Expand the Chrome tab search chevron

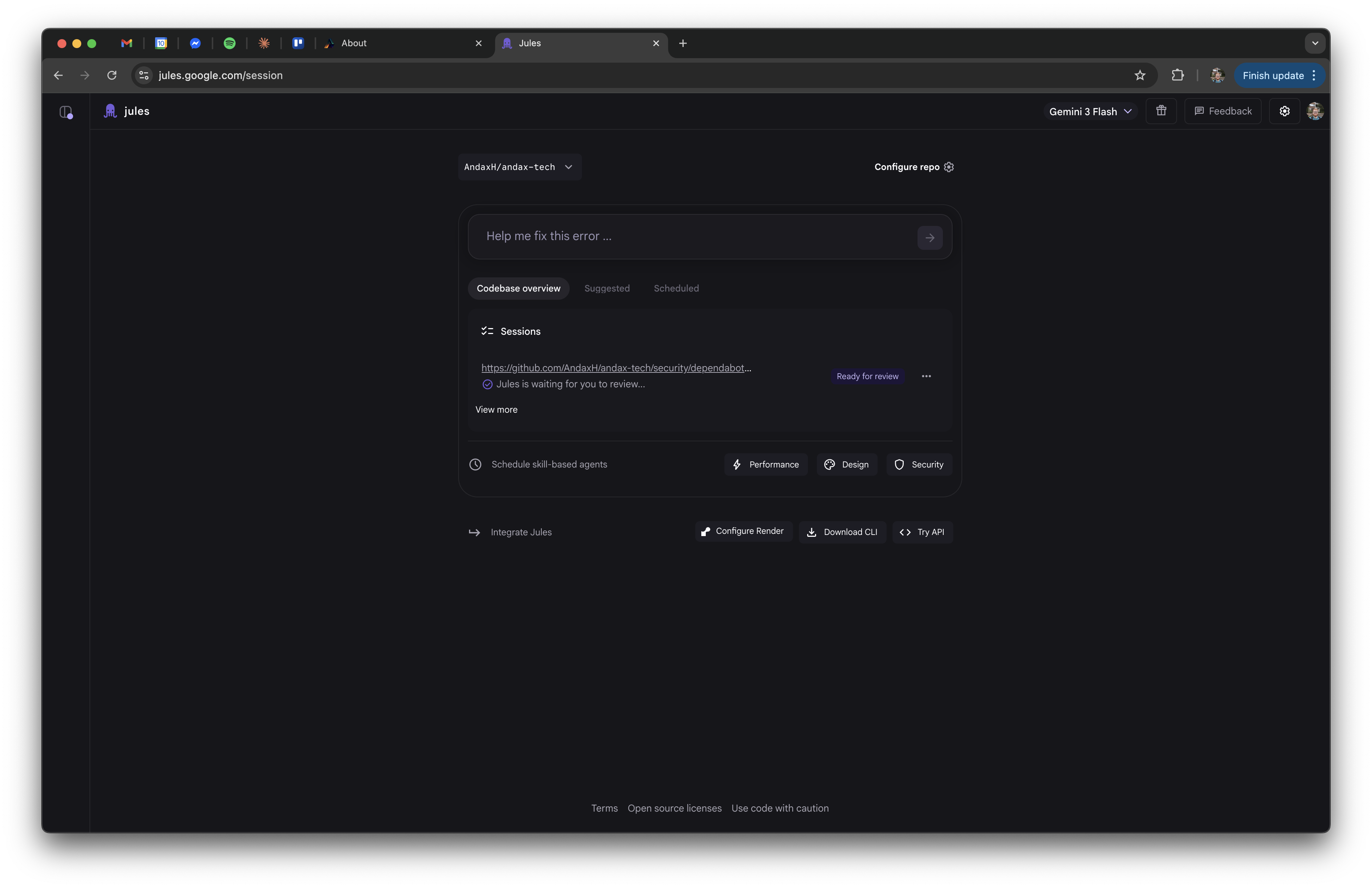tap(1315, 43)
